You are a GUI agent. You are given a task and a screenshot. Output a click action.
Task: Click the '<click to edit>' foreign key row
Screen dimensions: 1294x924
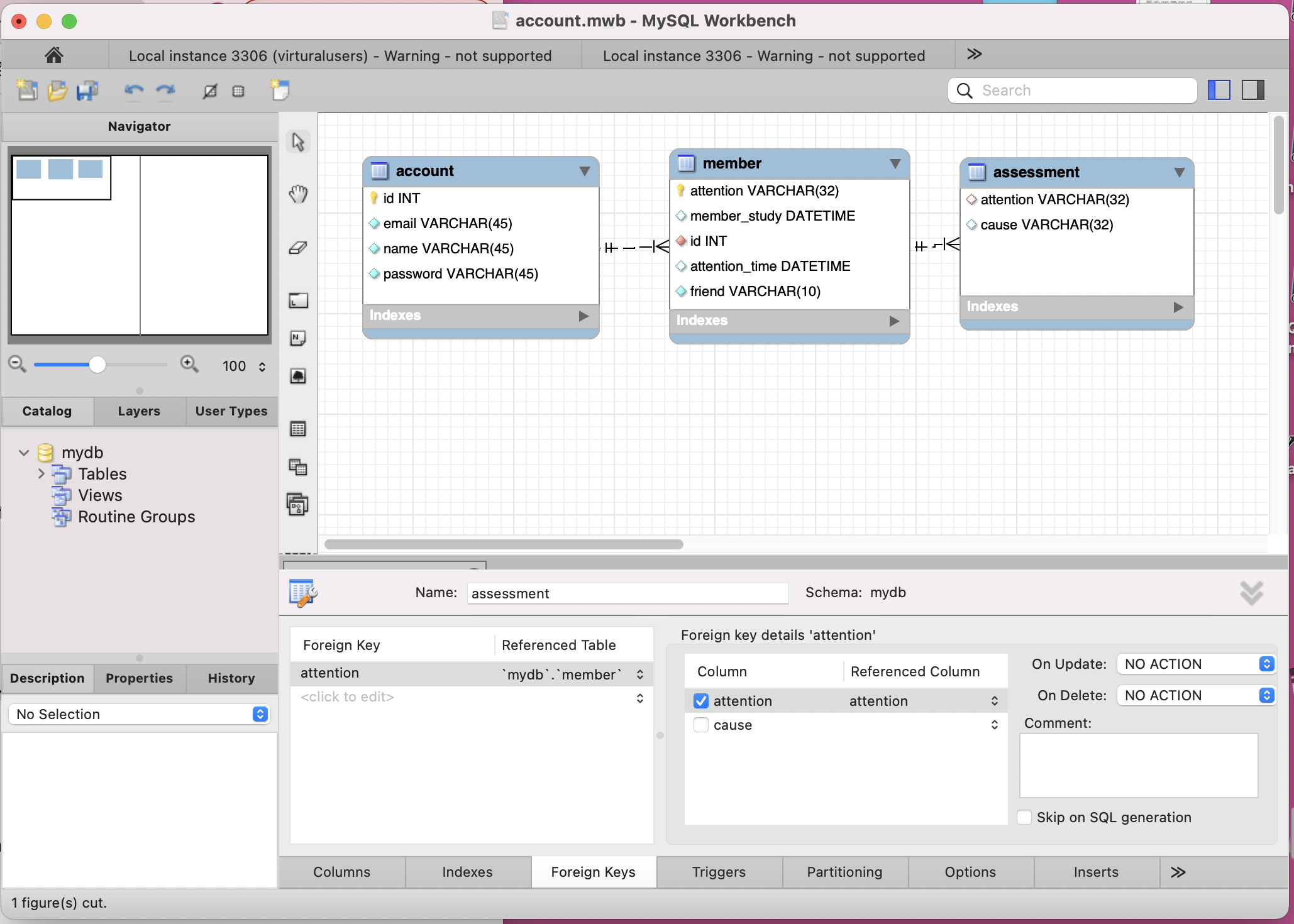347,697
